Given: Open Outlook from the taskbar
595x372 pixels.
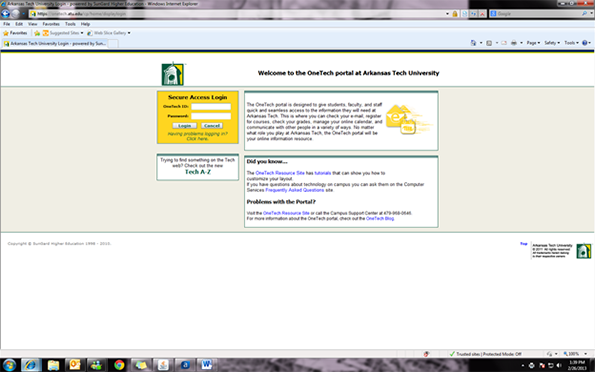Looking at the screenshot, I should click(75, 365).
